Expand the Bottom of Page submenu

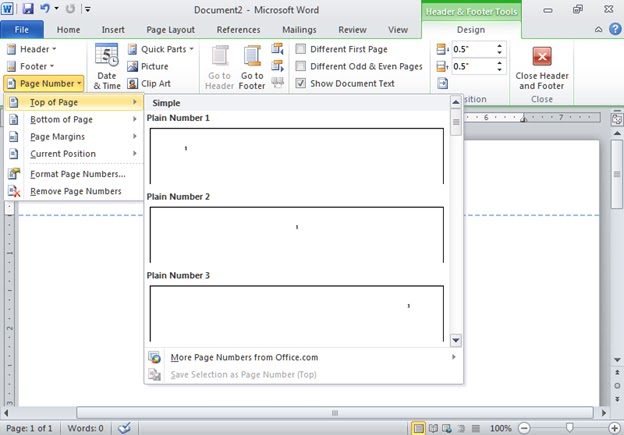(74, 119)
